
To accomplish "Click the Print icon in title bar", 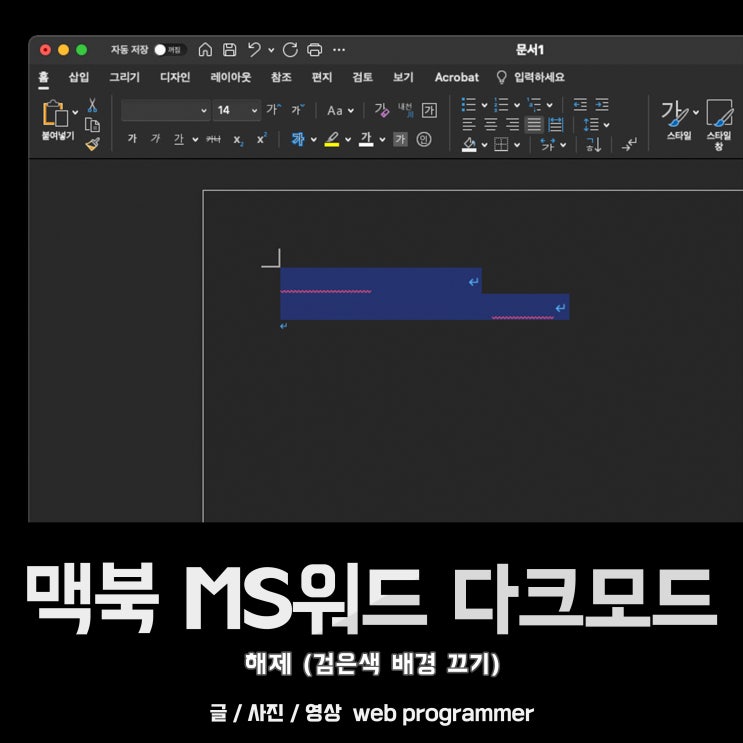I will coord(315,49).
